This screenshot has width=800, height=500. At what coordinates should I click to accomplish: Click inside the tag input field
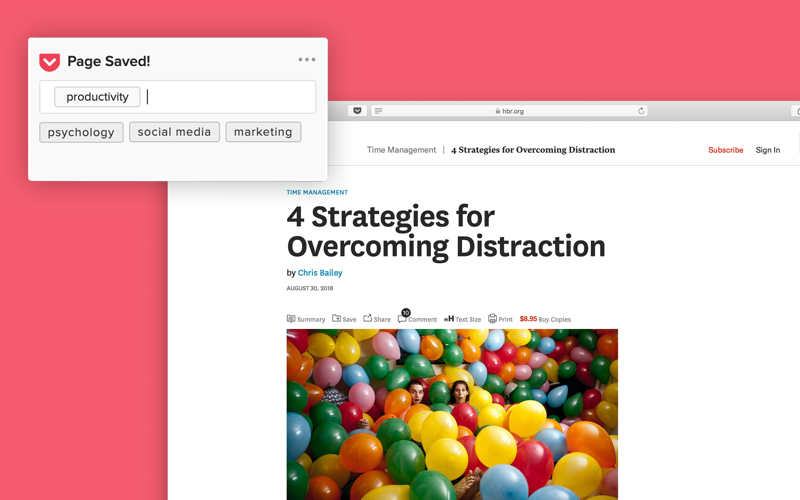coord(178,97)
